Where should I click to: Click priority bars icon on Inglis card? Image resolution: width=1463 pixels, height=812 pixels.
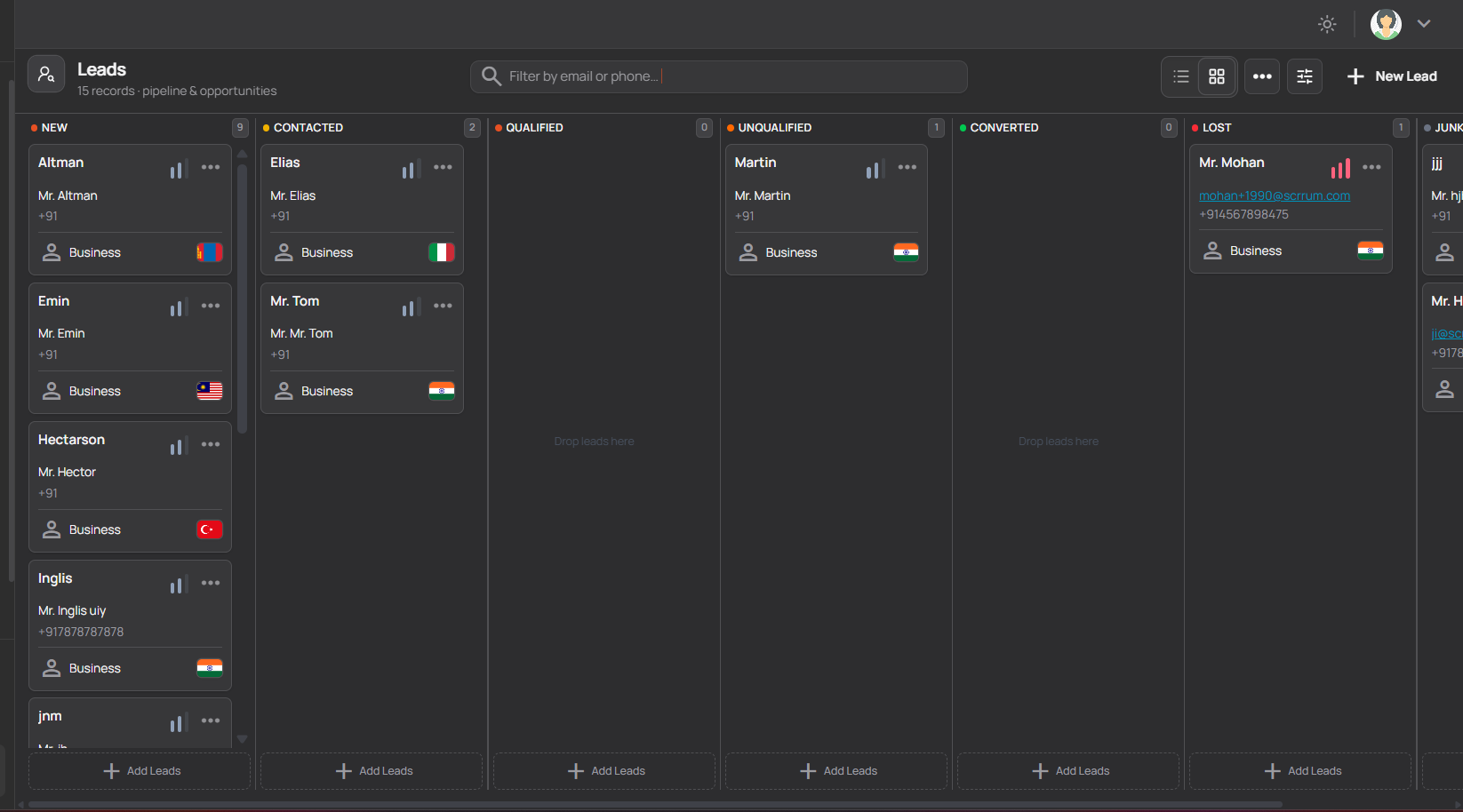[179, 585]
